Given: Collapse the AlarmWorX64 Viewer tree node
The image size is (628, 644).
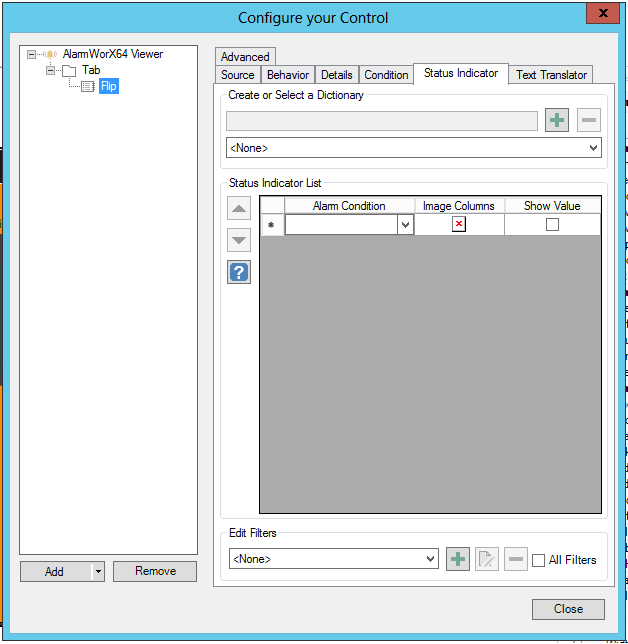Looking at the screenshot, I should pos(32,55).
